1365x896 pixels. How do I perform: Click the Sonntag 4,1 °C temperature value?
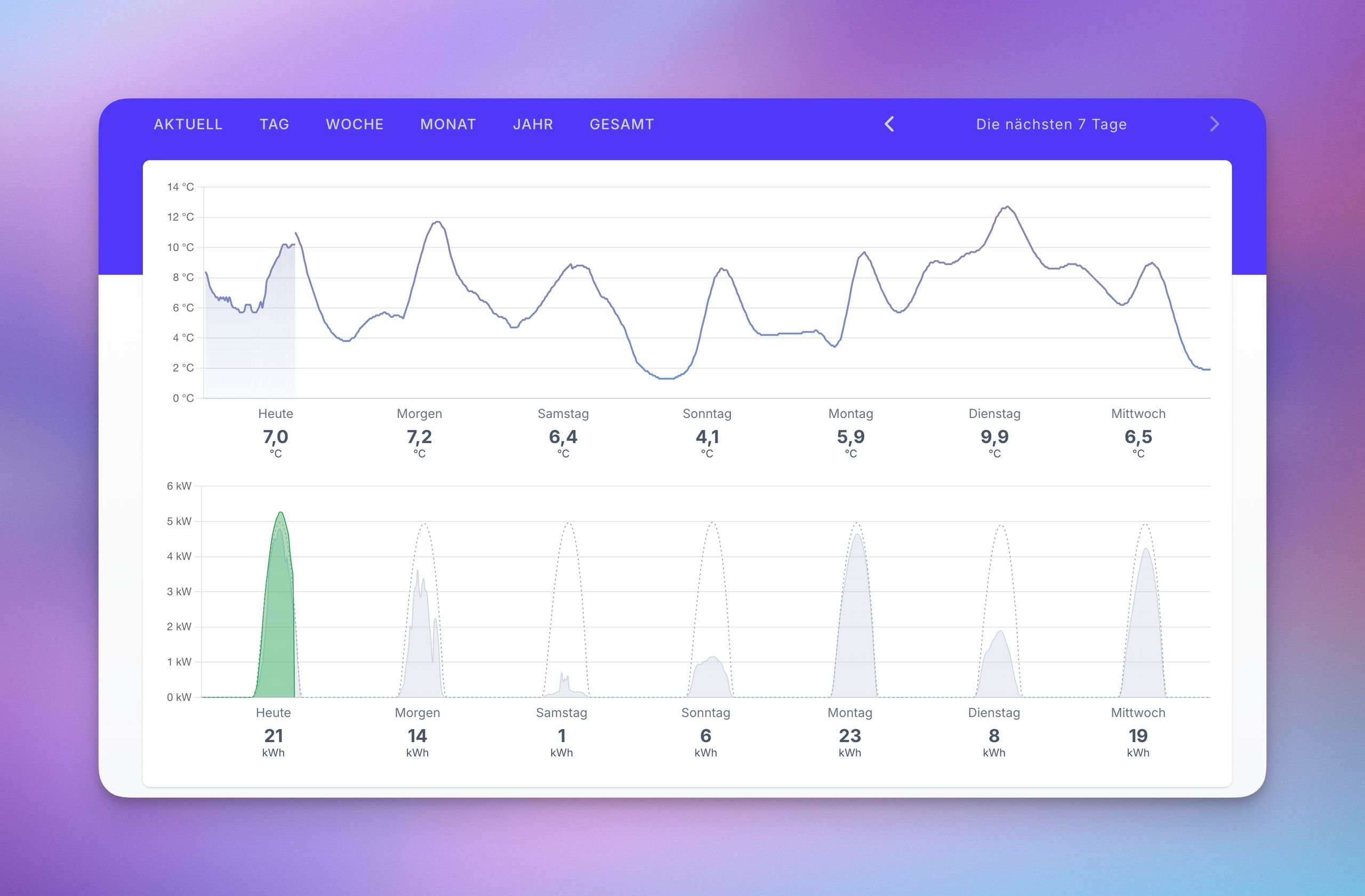[706, 437]
